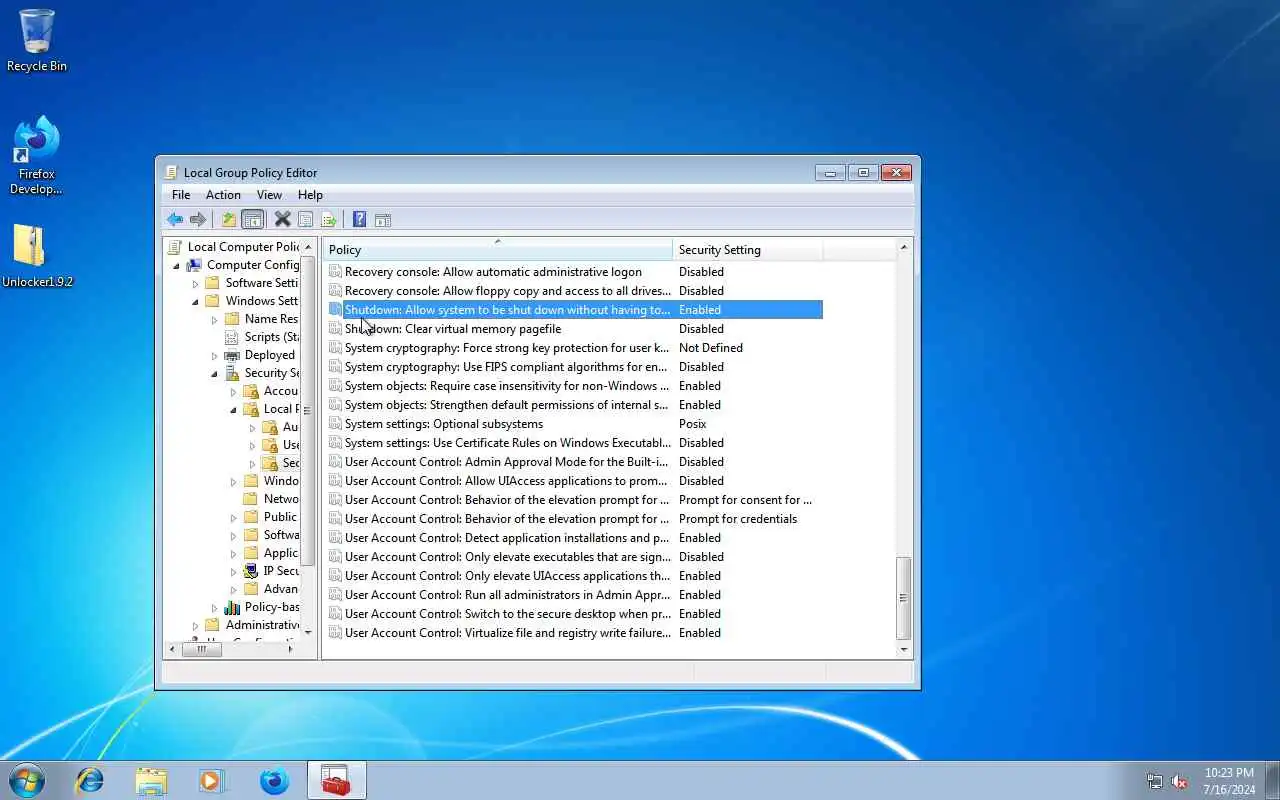Click the Forward arrow in the toolbar
This screenshot has height=800, width=1280.
click(x=198, y=219)
